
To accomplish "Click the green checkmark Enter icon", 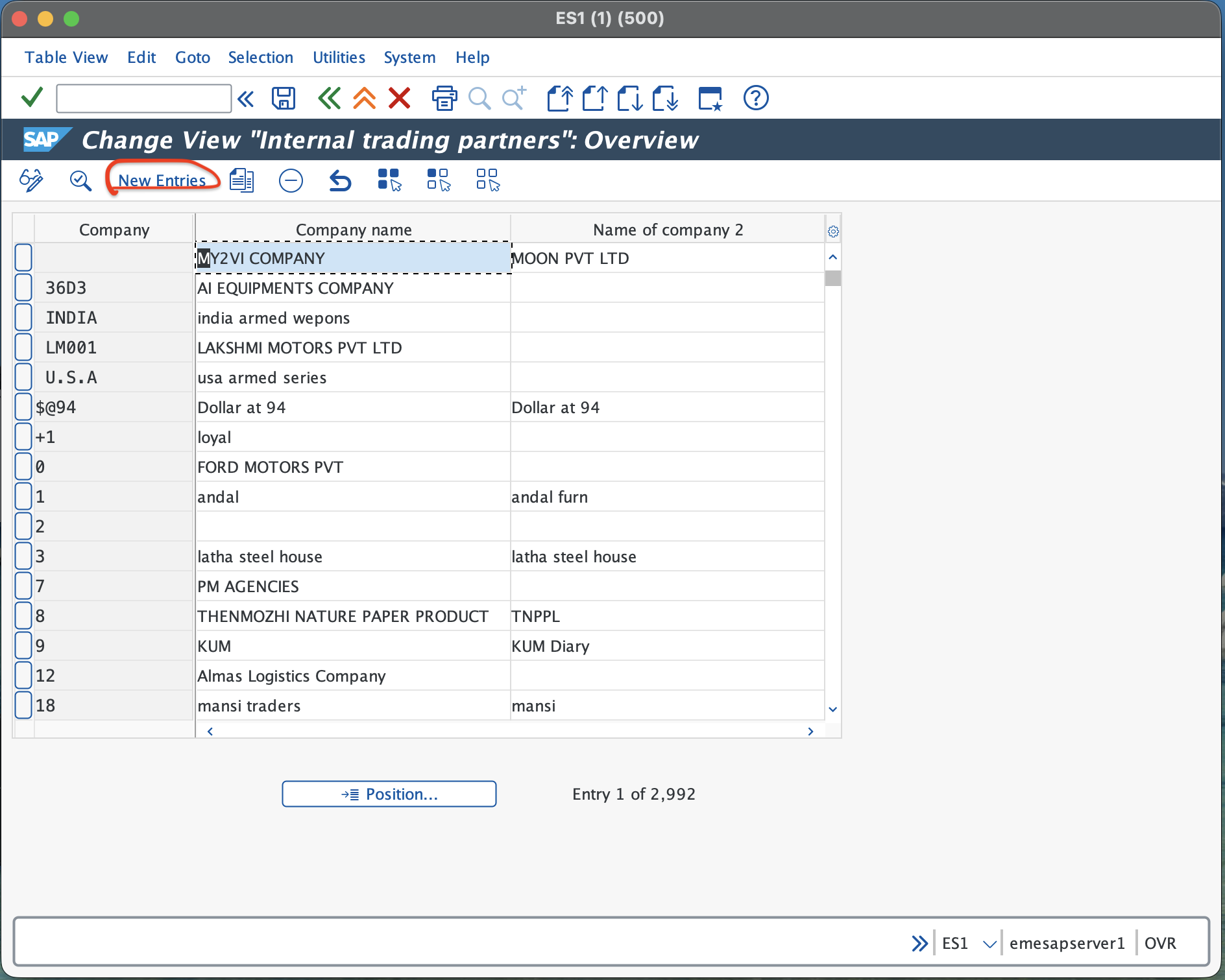I will [32, 98].
